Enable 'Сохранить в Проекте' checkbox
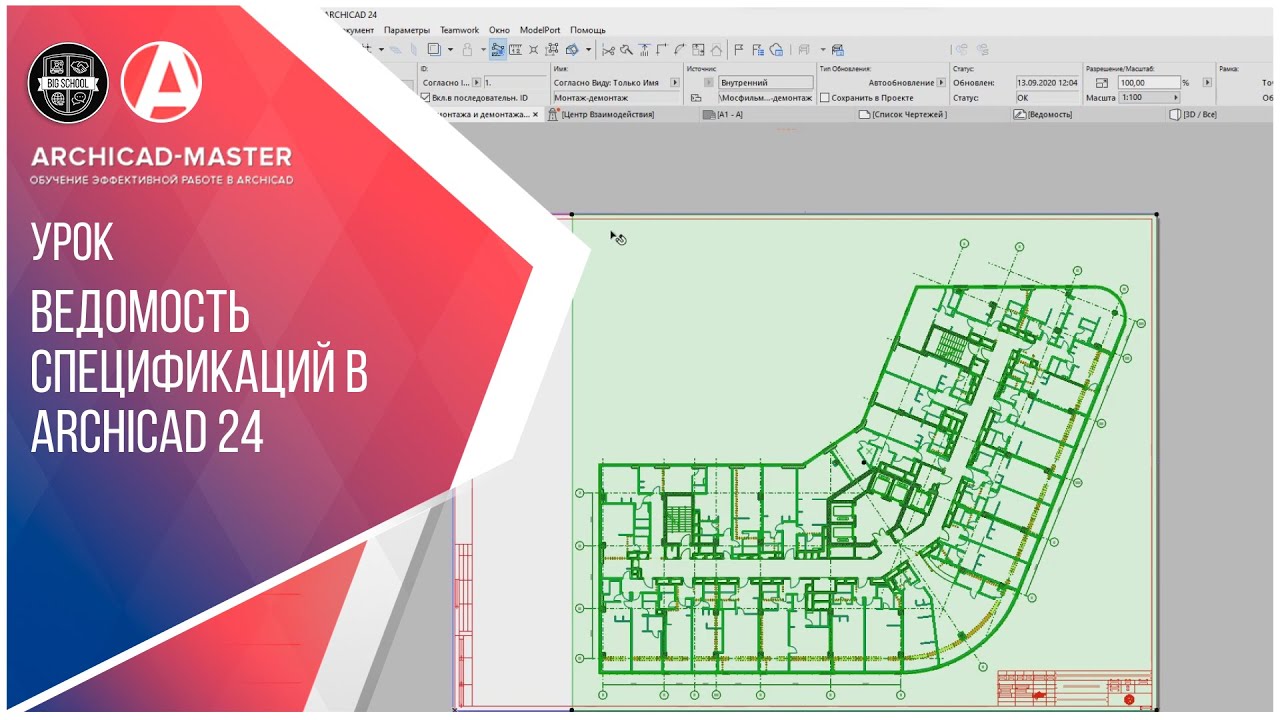This screenshot has height=720, width=1280. (x=824, y=98)
